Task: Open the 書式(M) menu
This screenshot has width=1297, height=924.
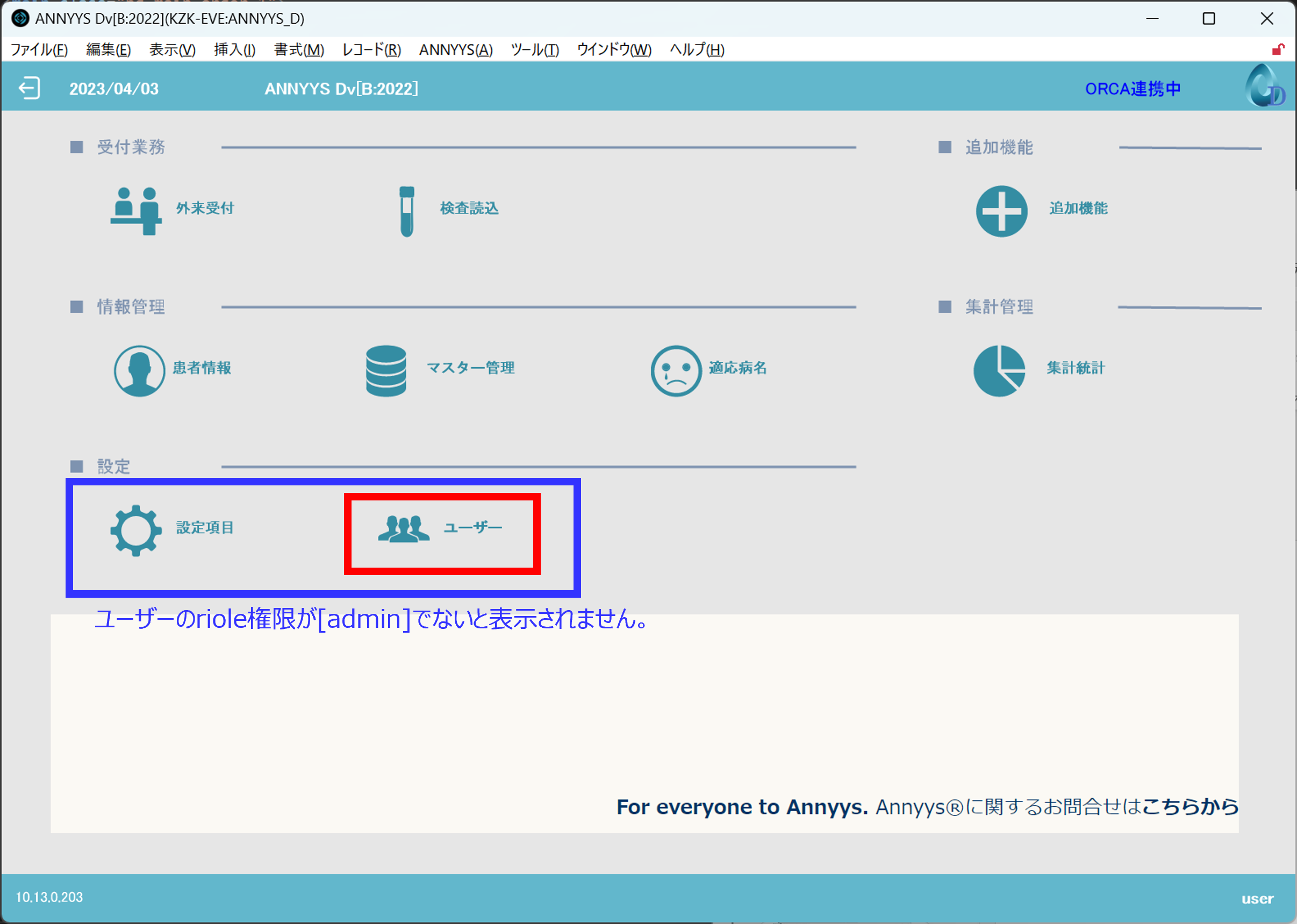Action: (x=299, y=49)
